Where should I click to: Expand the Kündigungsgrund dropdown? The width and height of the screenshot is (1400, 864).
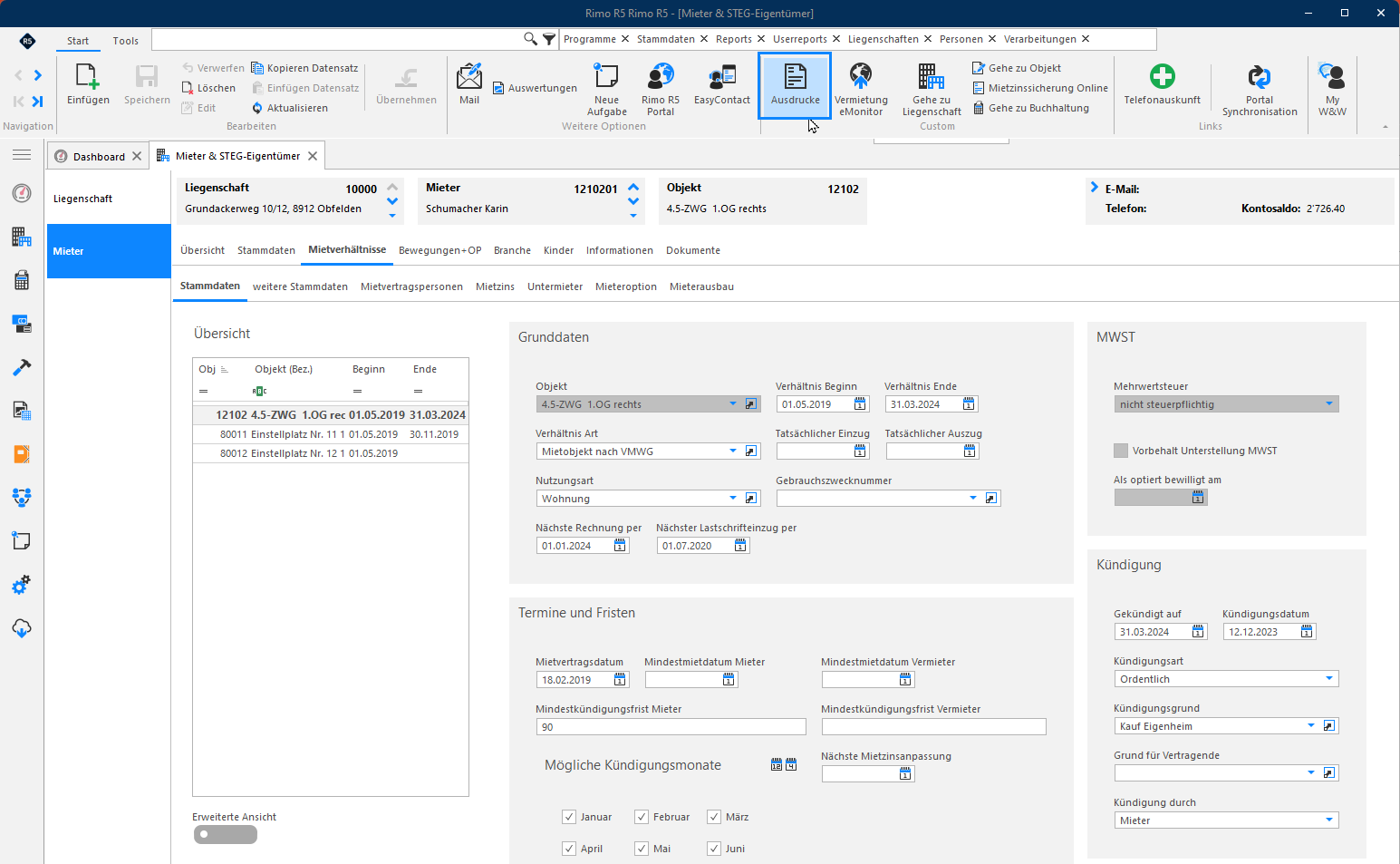[1311, 726]
